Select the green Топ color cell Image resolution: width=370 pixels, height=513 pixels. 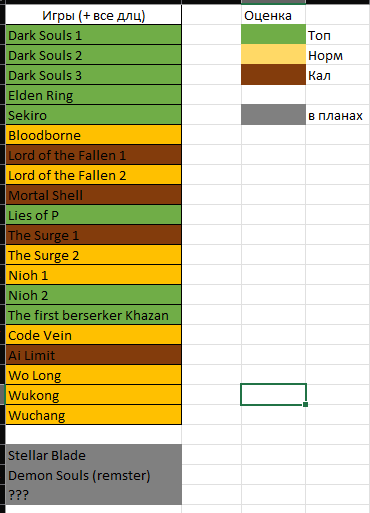pyautogui.click(x=273, y=35)
